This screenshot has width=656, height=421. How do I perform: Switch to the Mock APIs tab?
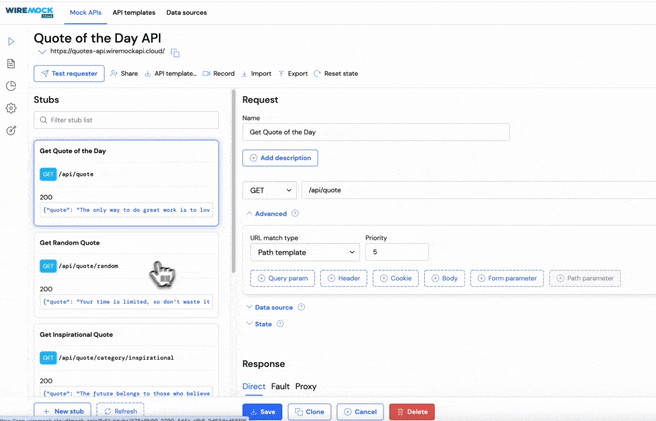point(85,13)
